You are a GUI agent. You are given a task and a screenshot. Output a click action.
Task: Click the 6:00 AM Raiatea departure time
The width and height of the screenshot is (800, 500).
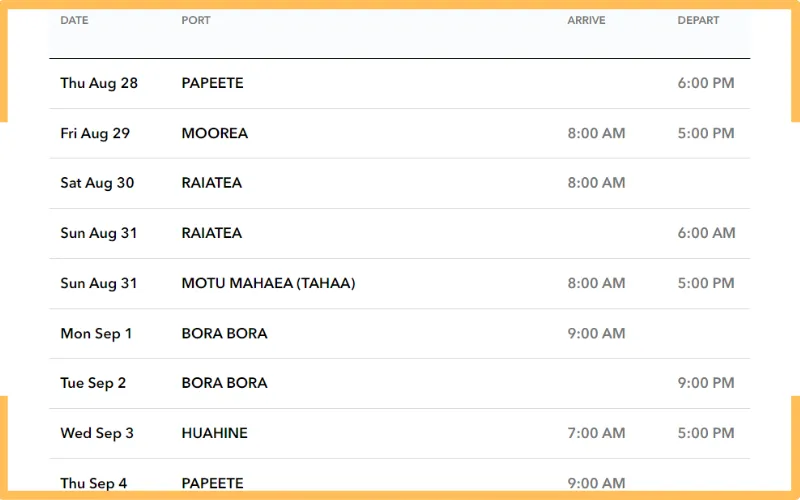(x=706, y=233)
